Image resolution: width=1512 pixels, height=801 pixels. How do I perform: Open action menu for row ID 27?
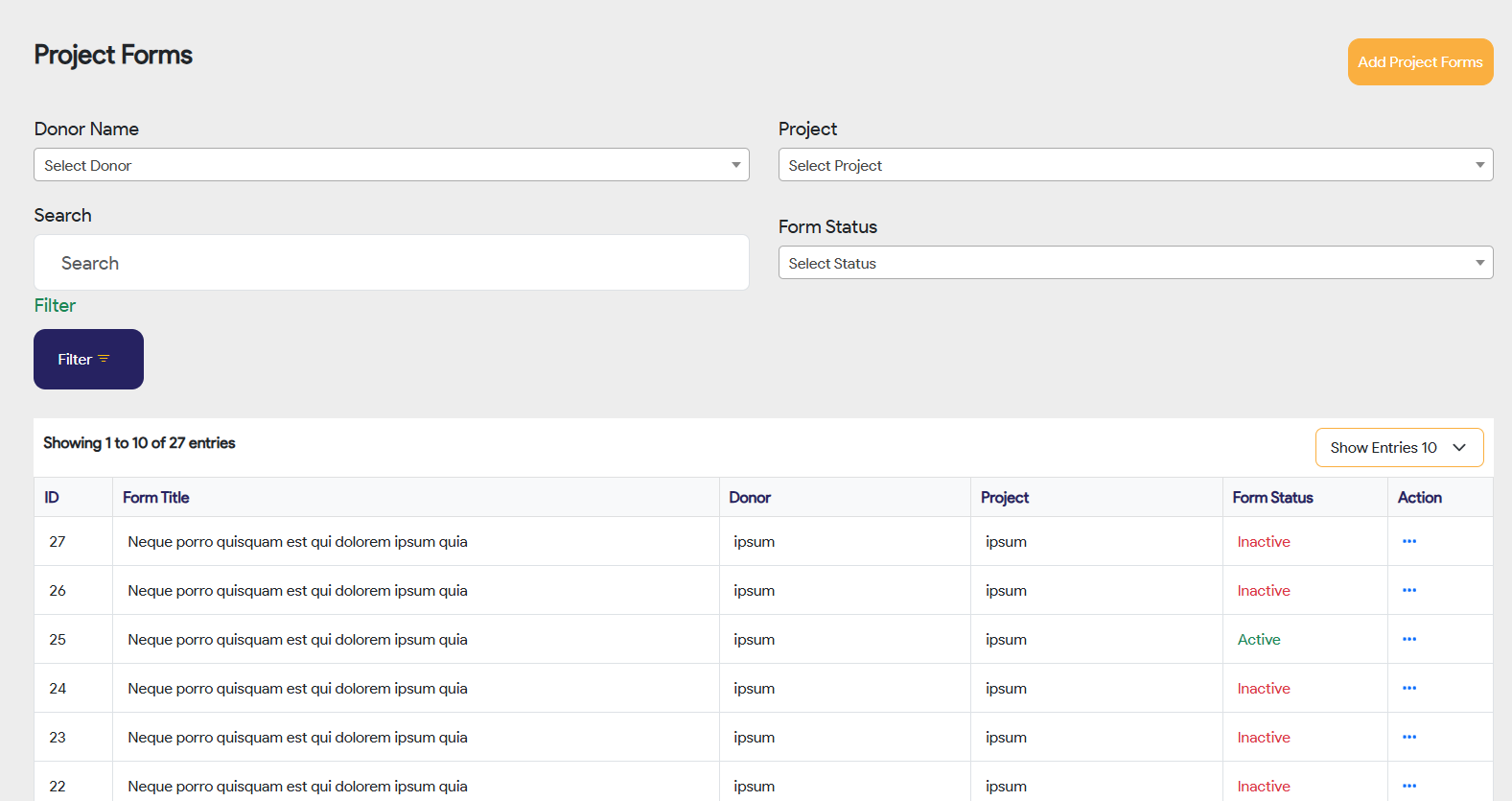tap(1408, 541)
